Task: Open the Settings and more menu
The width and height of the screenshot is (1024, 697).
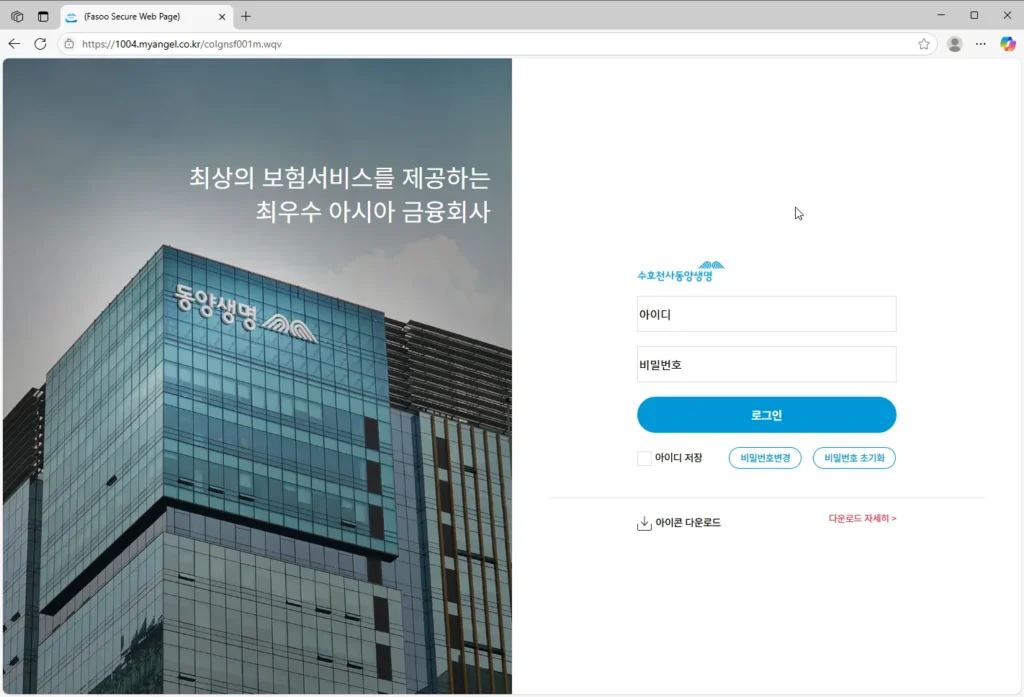Action: (980, 44)
